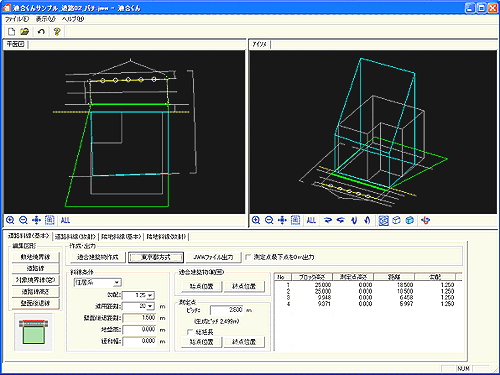Switch to the 隣地斜線(基本) tab
This screenshot has height=375, width=500.
pos(121,237)
